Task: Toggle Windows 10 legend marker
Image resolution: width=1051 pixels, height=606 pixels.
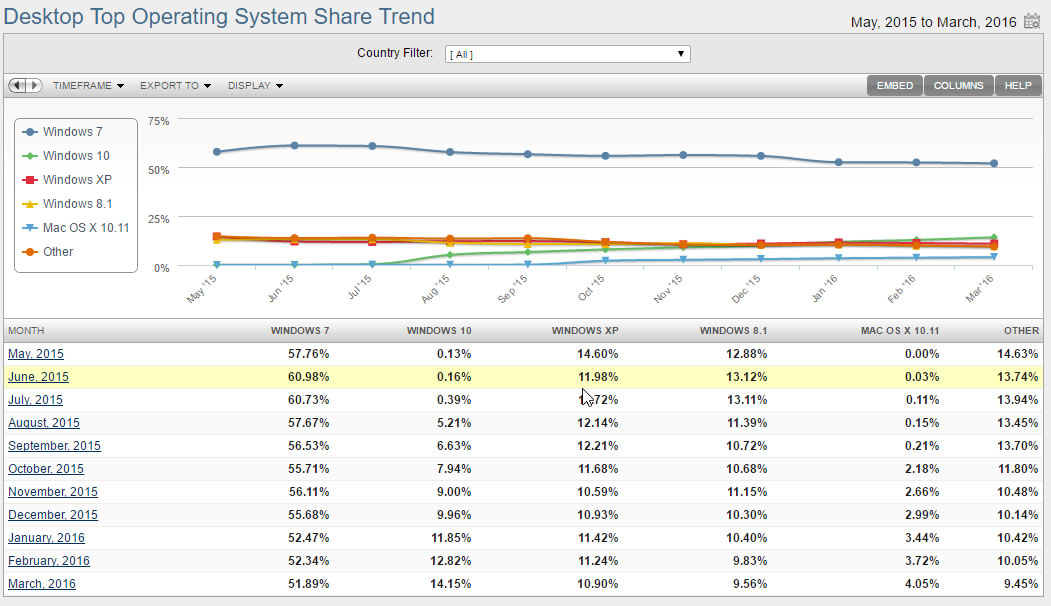Action: click(29, 156)
